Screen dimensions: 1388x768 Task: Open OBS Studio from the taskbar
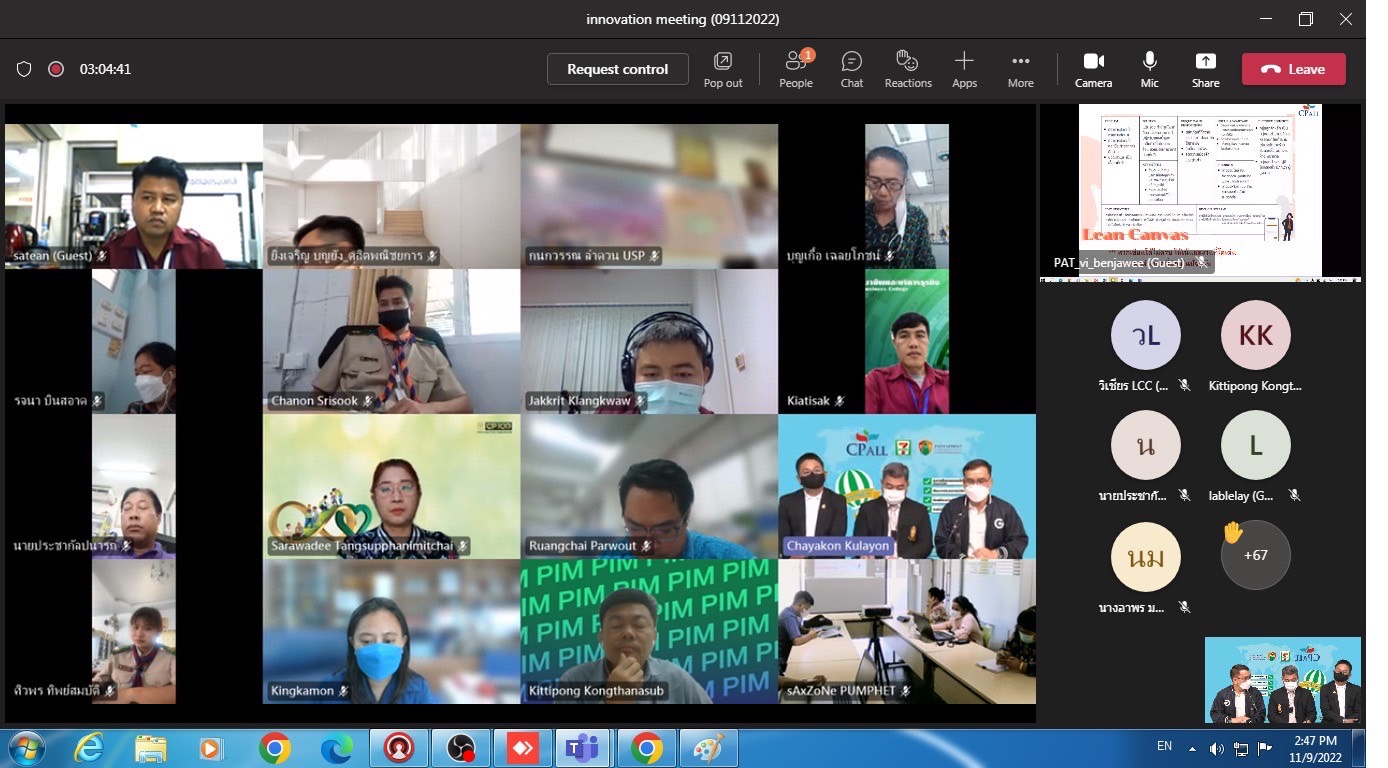coord(461,748)
